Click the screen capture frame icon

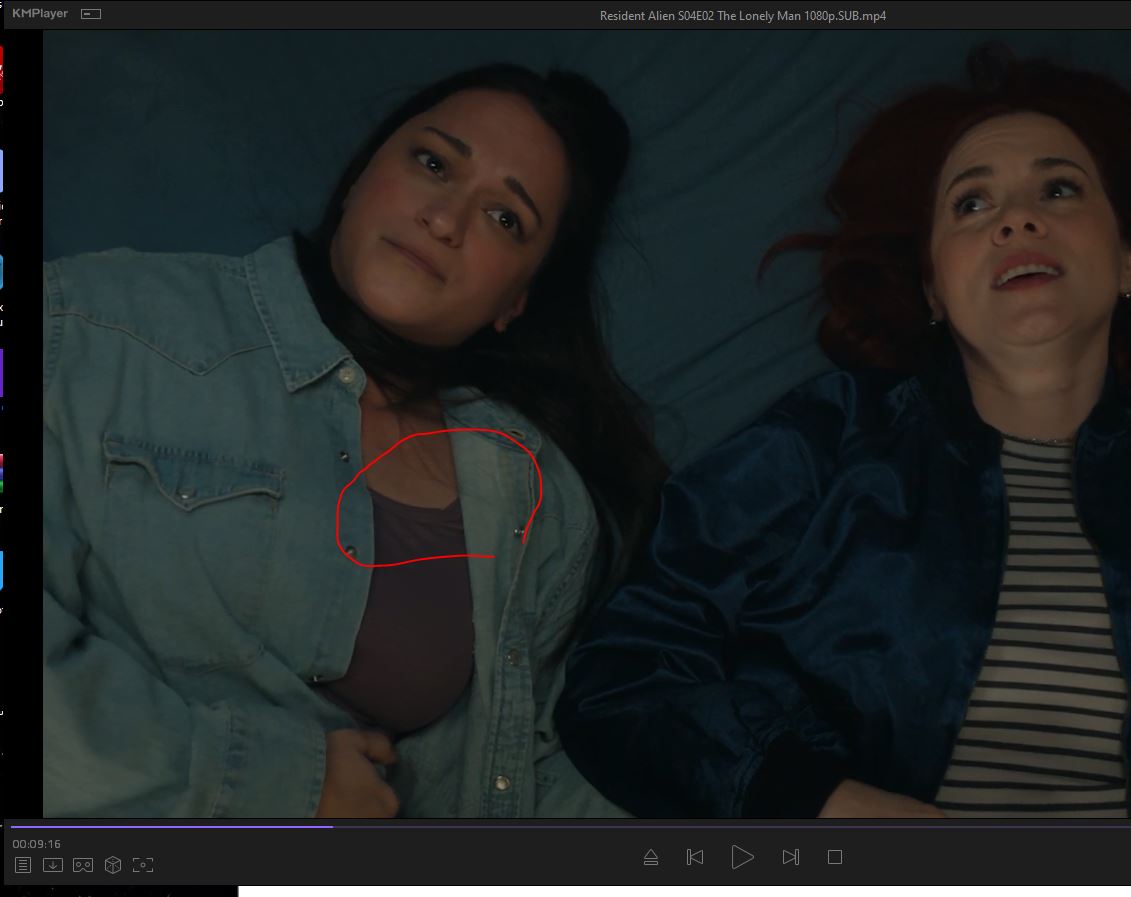pos(143,865)
